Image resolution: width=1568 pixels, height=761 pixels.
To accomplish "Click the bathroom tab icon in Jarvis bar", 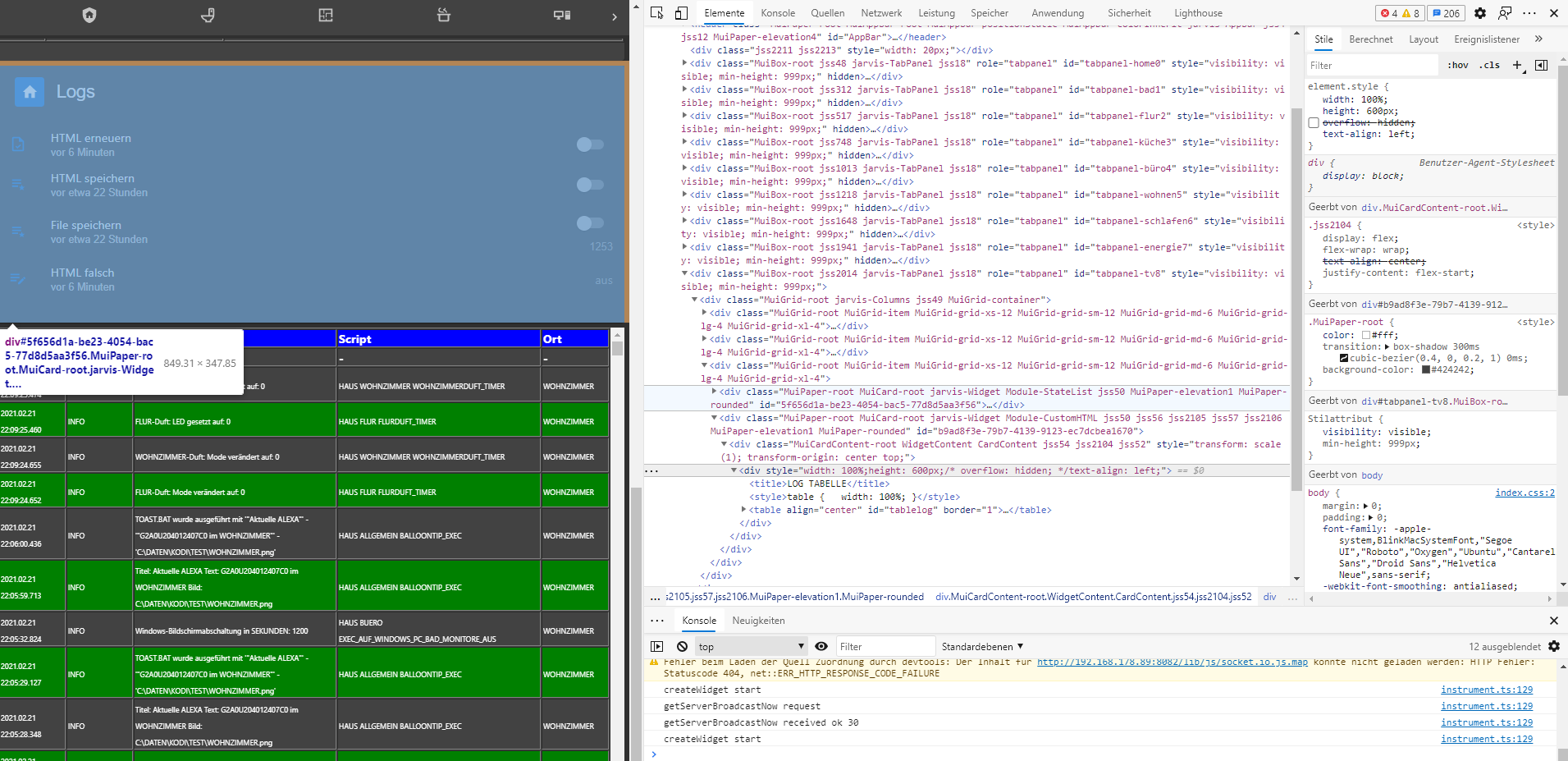I will (208, 15).
